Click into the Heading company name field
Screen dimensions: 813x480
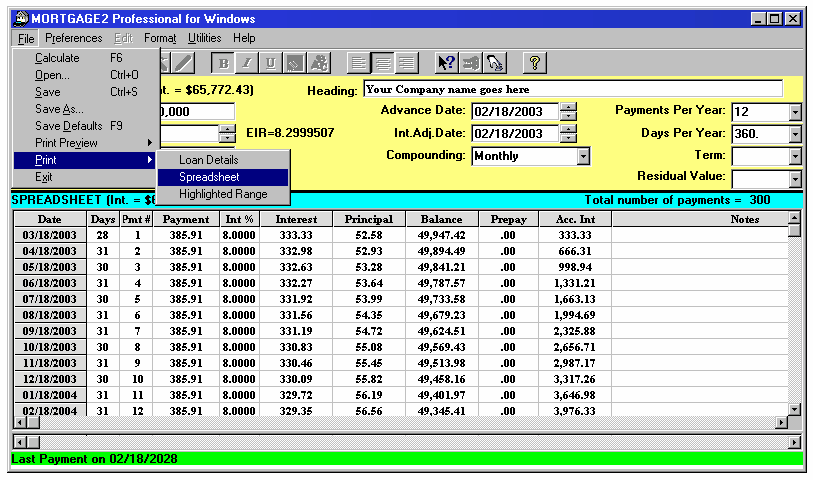572,89
